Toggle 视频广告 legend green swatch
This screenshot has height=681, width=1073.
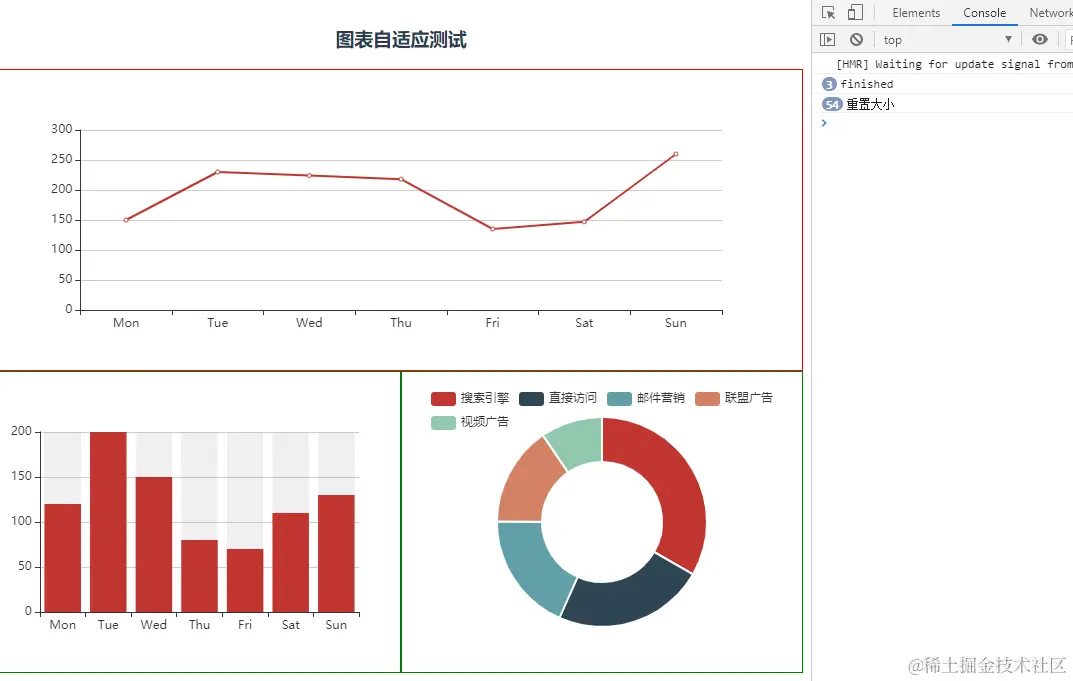pos(443,422)
